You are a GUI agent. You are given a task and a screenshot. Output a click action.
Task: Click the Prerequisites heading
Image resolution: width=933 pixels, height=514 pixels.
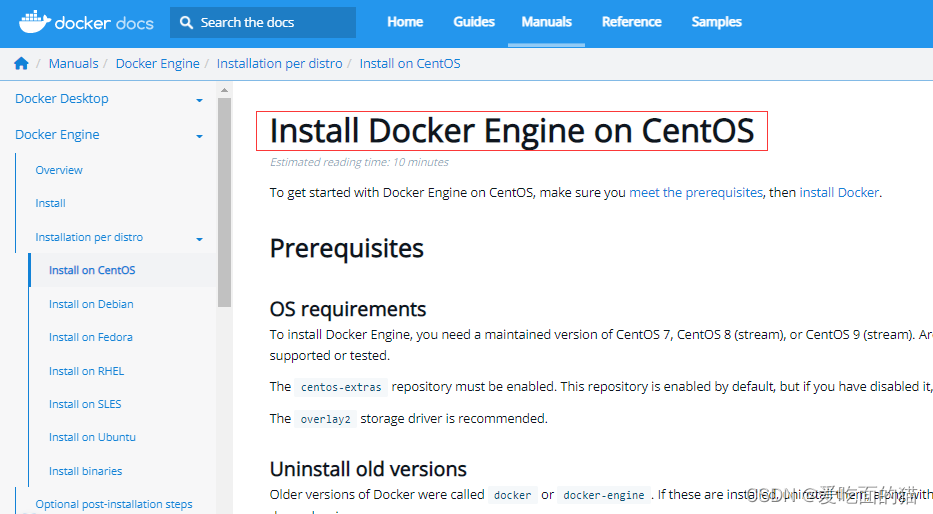[346, 249]
